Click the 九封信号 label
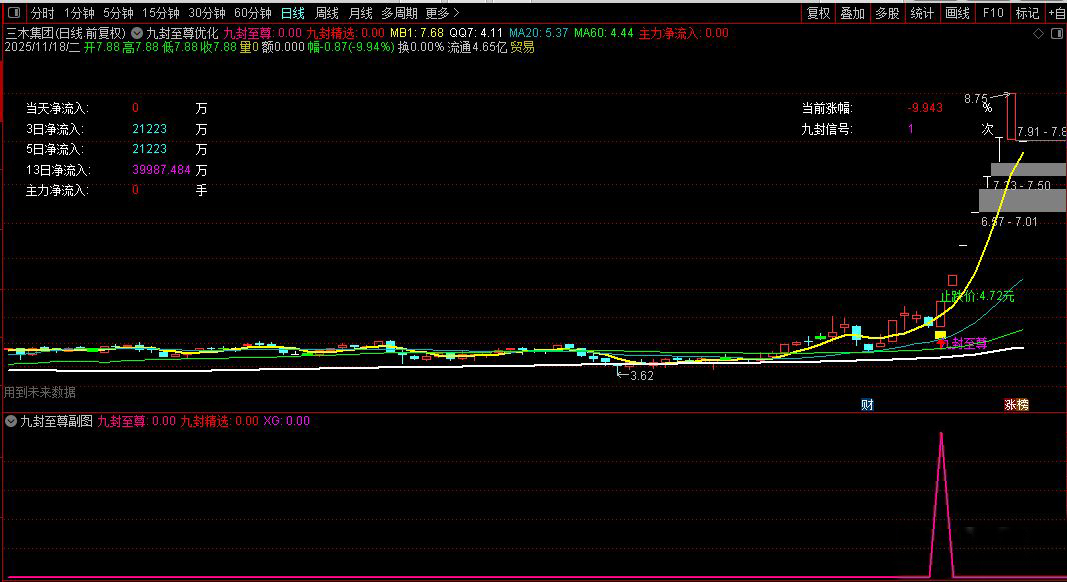The width and height of the screenshot is (1067, 582). (x=827, y=129)
